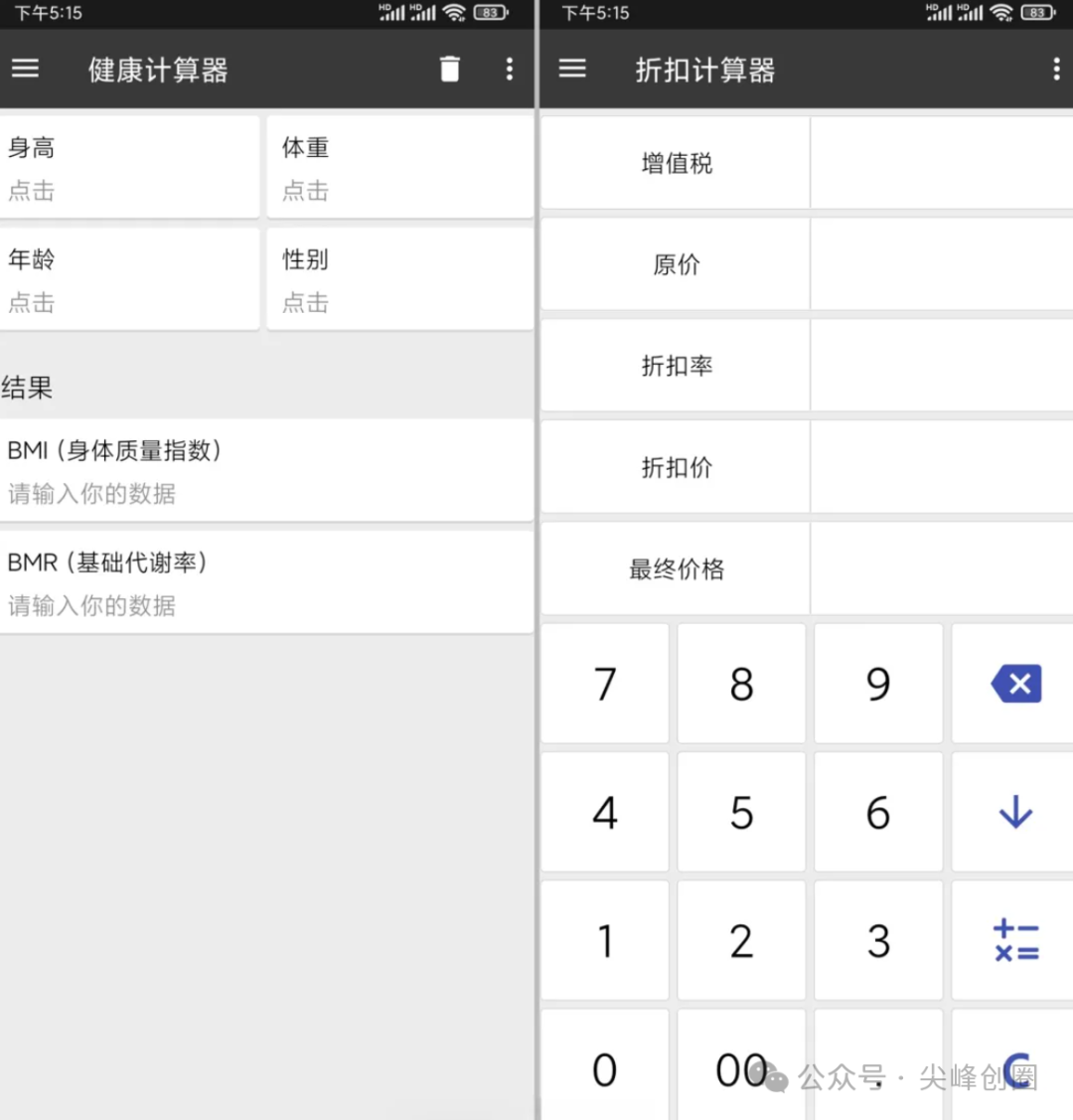1073x1120 pixels.
Task: Tap the blue down-arrow key
Action: 1015,812
